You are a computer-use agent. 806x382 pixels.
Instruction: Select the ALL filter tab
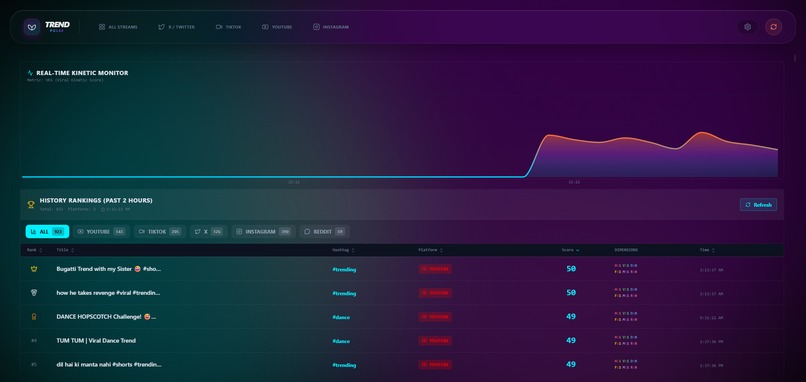(x=47, y=231)
